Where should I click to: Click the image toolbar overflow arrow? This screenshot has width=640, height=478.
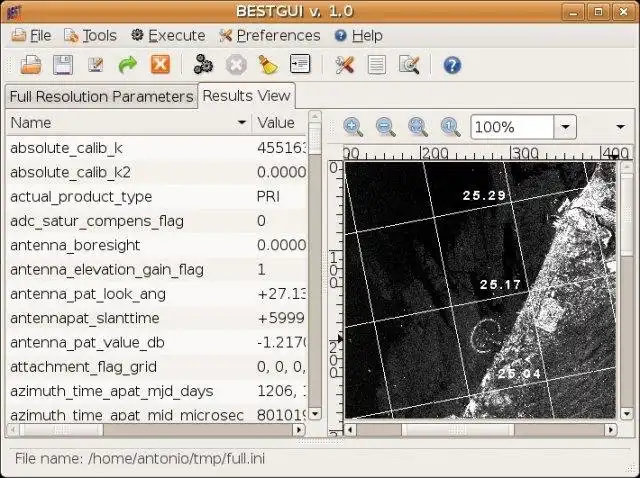pos(622,127)
